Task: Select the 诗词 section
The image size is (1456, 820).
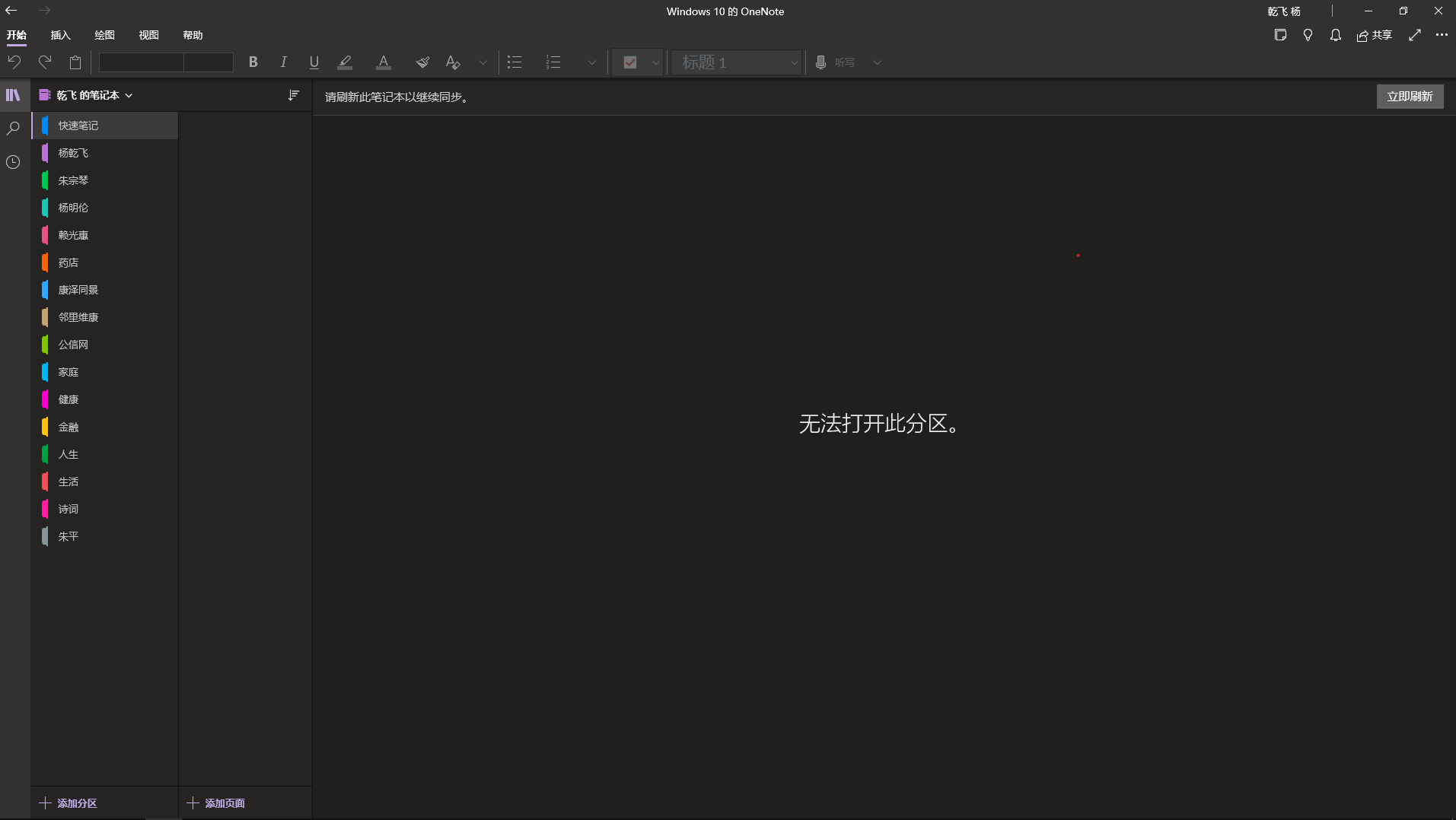Action: click(105, 509)
